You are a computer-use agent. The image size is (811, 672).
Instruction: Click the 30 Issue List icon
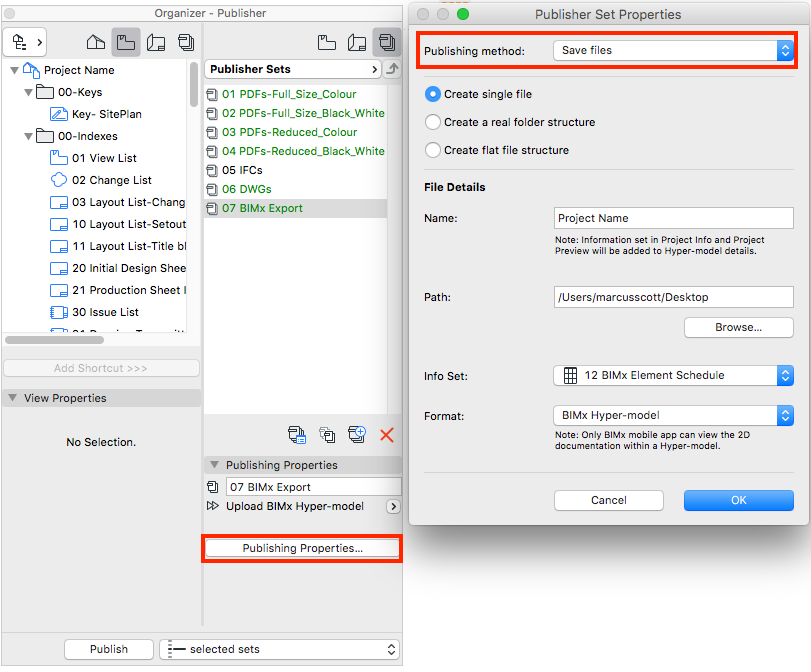58,312
